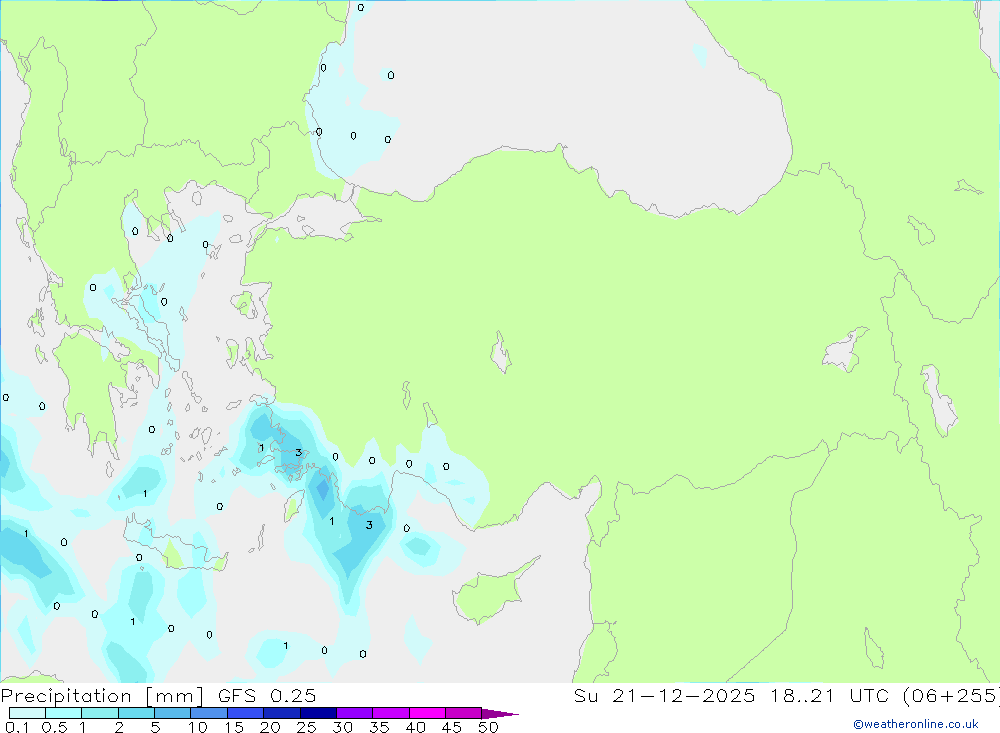
Task: Click the 'Su 21-12-2025' date text
Action: point(664,695)
